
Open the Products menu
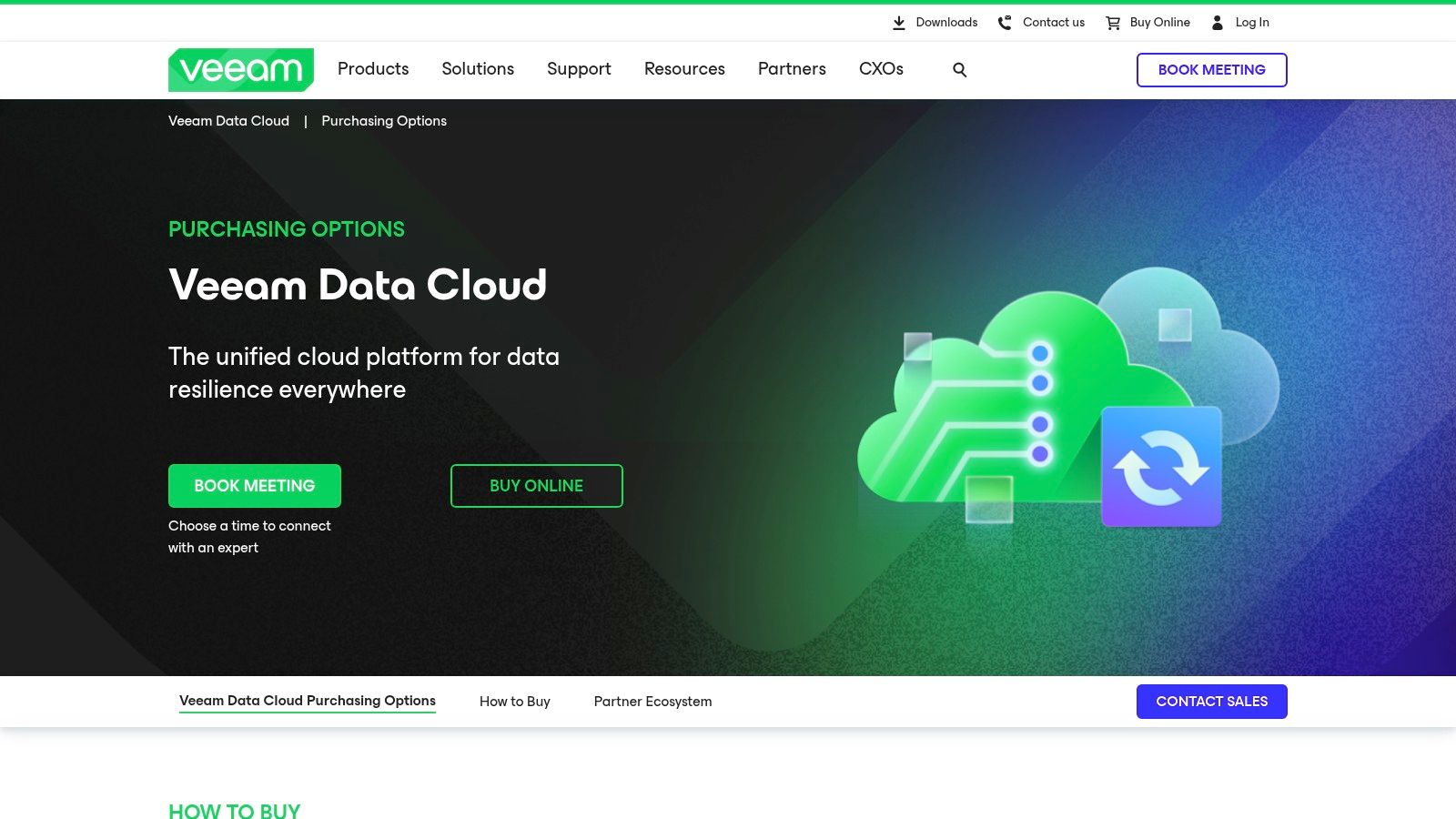[372, 69]
